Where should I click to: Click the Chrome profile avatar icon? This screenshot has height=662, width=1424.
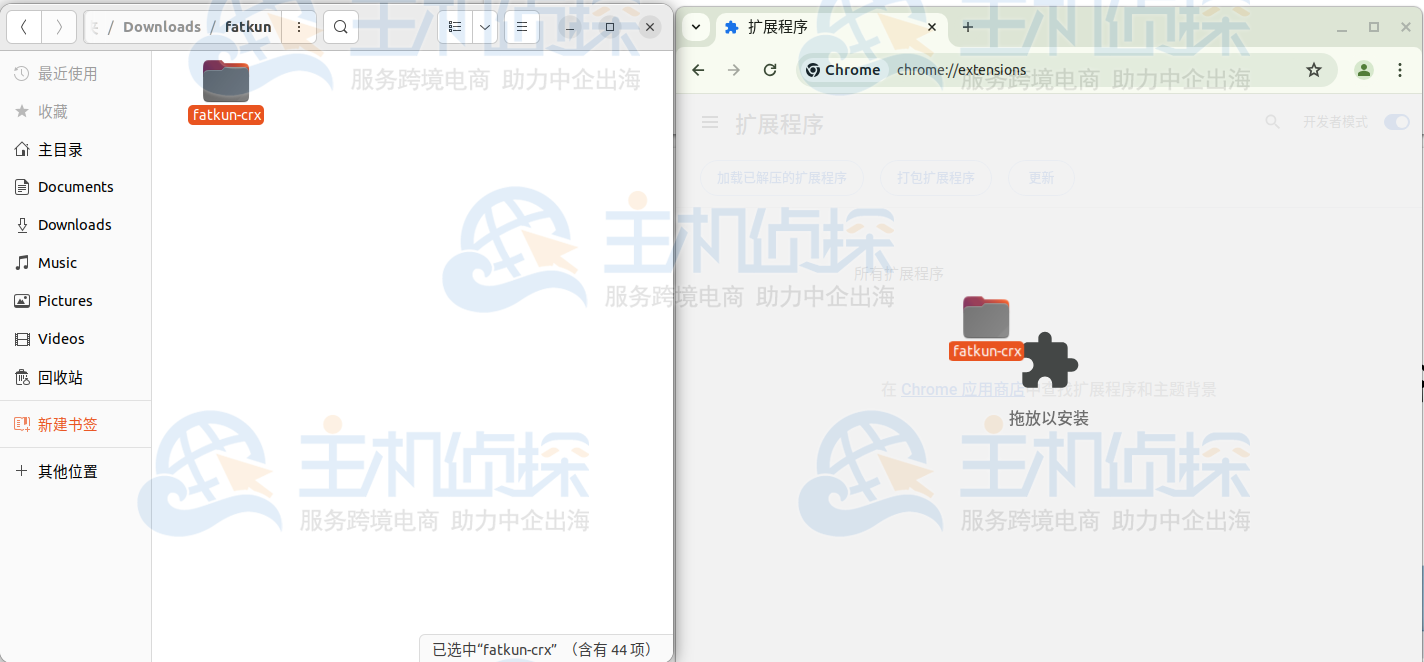(x=1363, y=70)
